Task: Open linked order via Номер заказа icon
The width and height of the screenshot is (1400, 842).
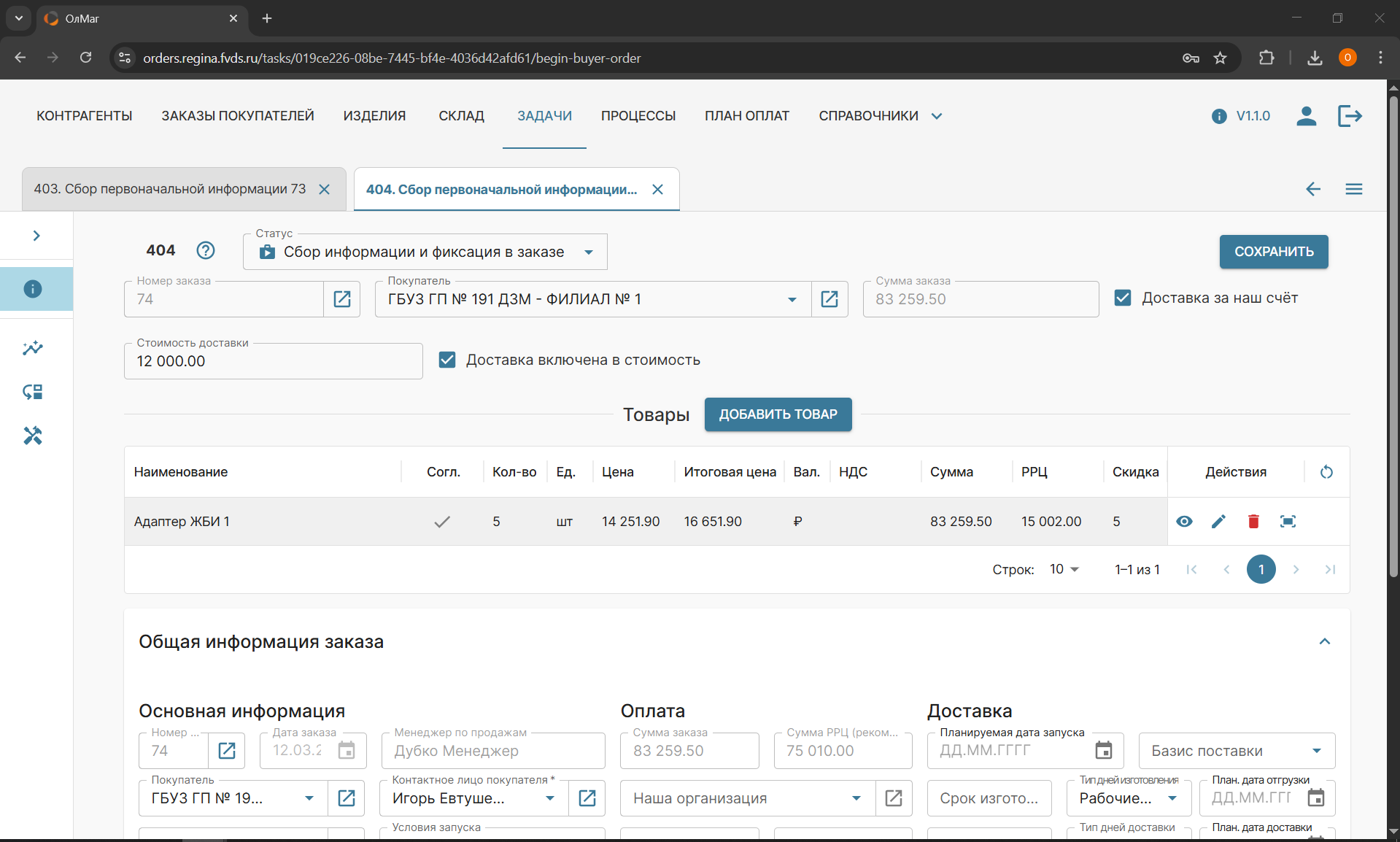Action: click(x=342, y=299)
